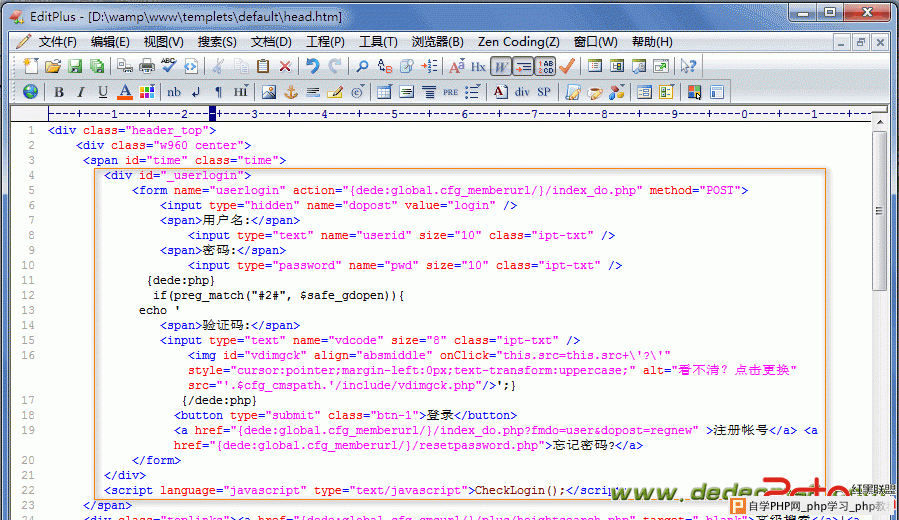Open 搜索(S) menu
899x520 pixels.
pos(217,42)
